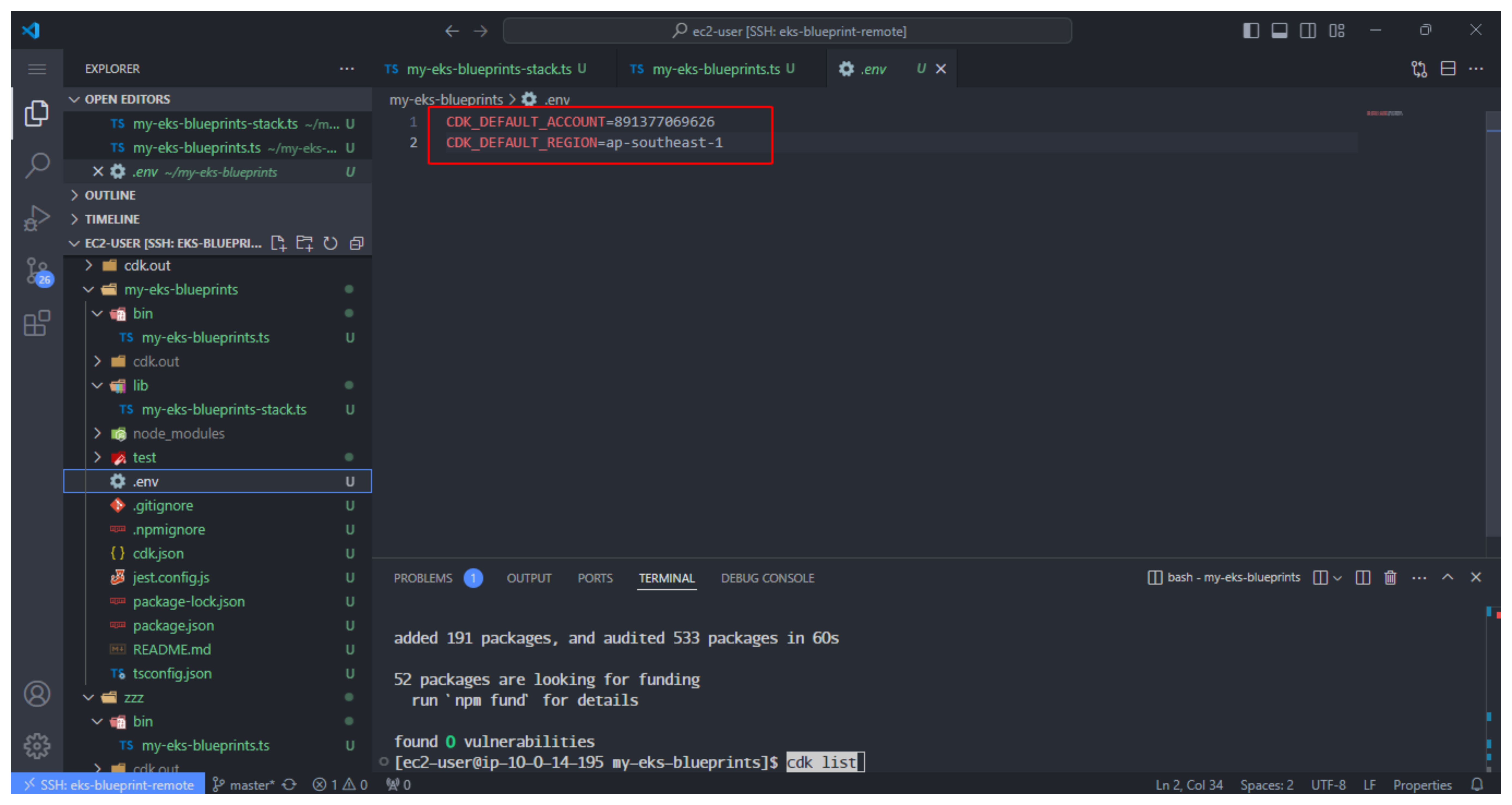Expand the Outline section
This screenshot has width=1512, height=805.
217,195
